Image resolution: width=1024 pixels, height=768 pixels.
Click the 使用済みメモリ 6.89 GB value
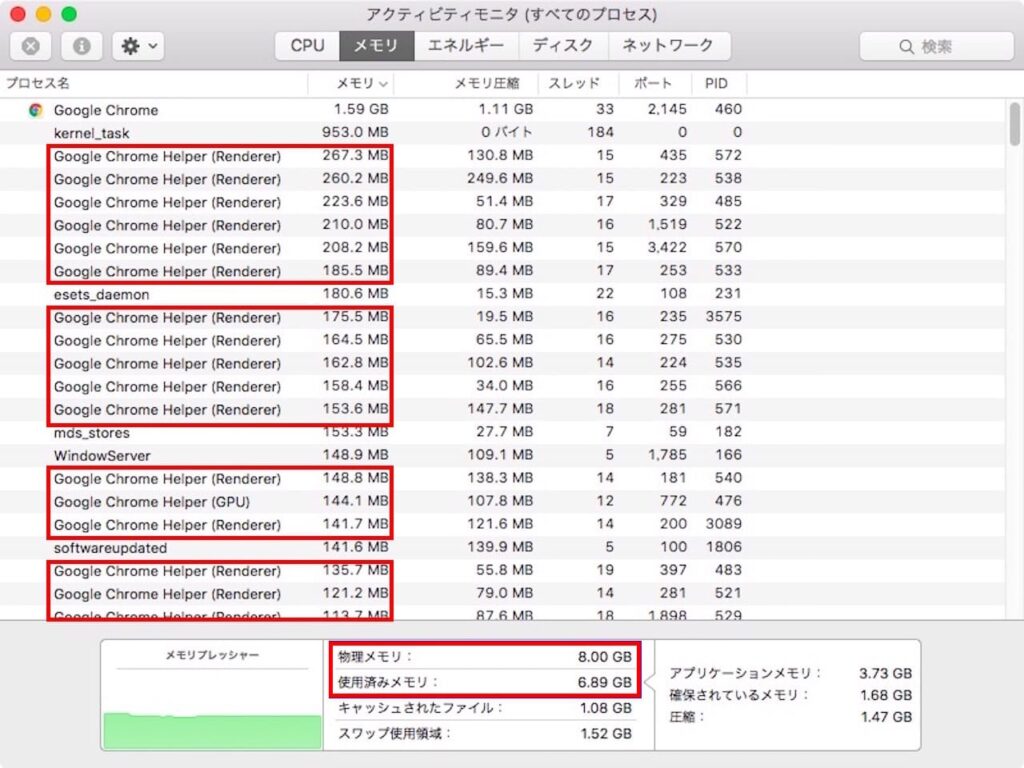click(604, 682)
